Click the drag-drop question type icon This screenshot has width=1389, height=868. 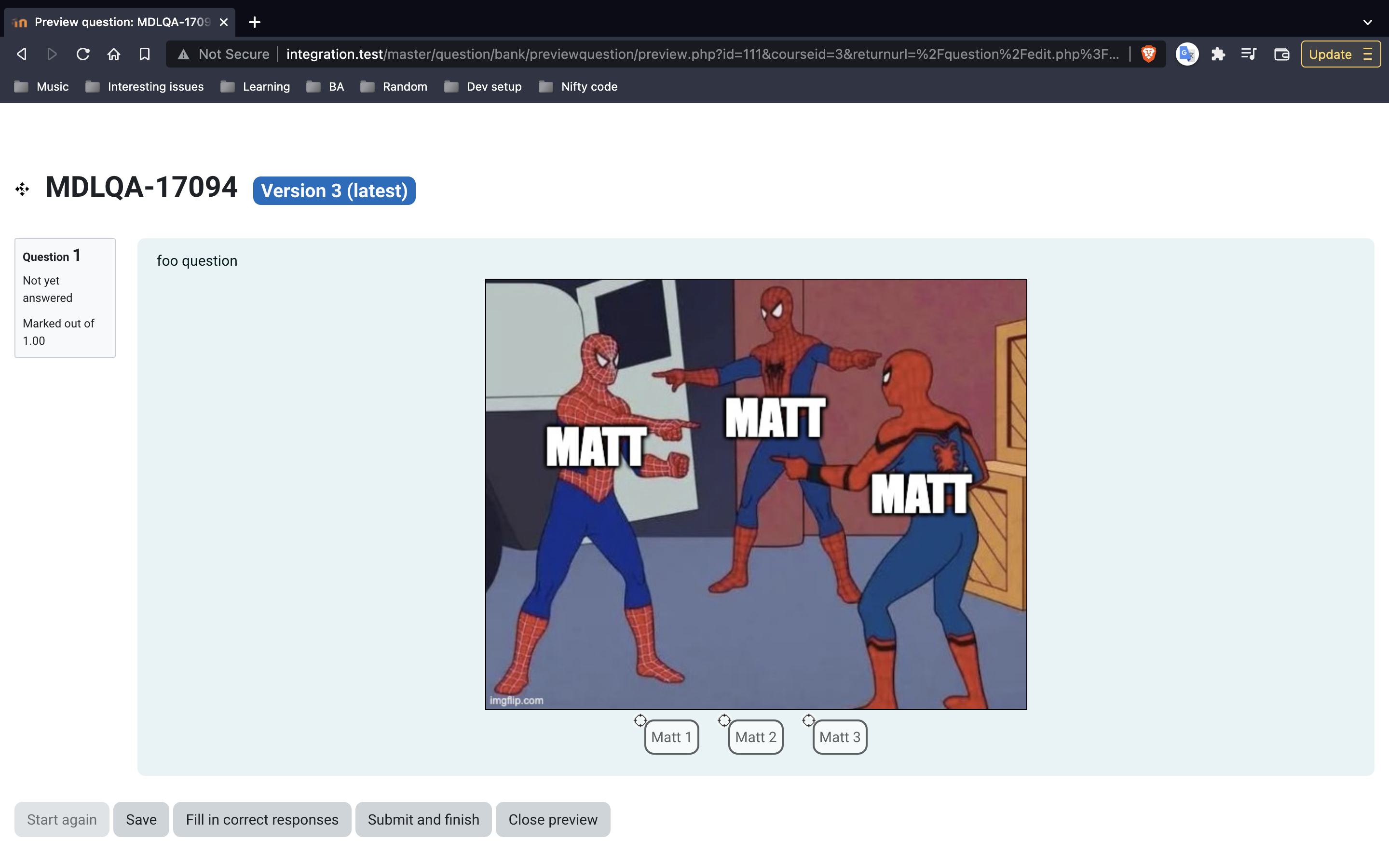click(x=22, y=189)
